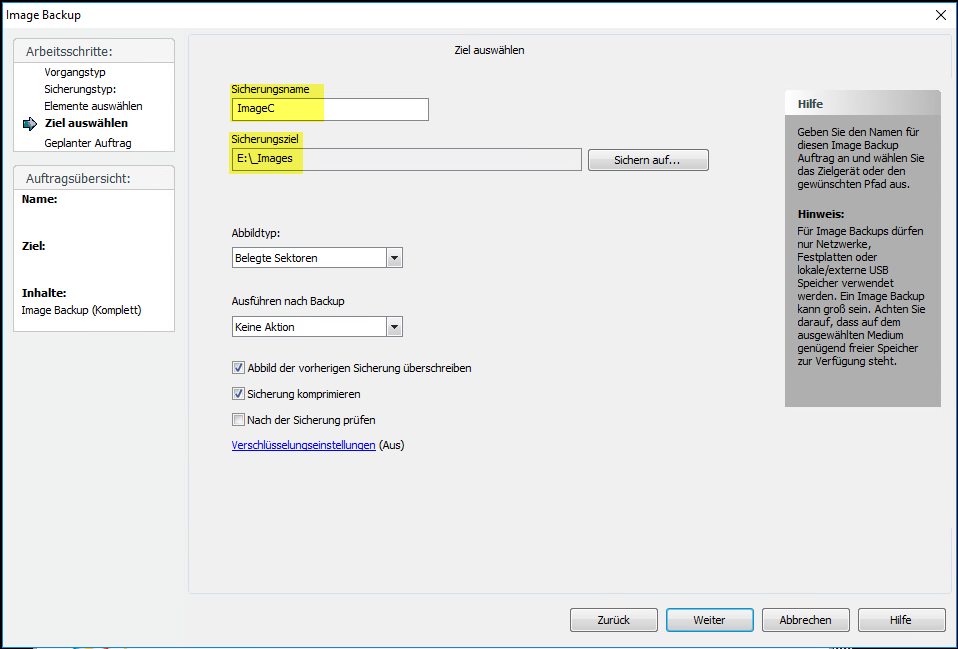958x649 pixels.
Task: Jump to Geplanter Auftrag step
Action: pyautogui.click(x=87, y=143)
